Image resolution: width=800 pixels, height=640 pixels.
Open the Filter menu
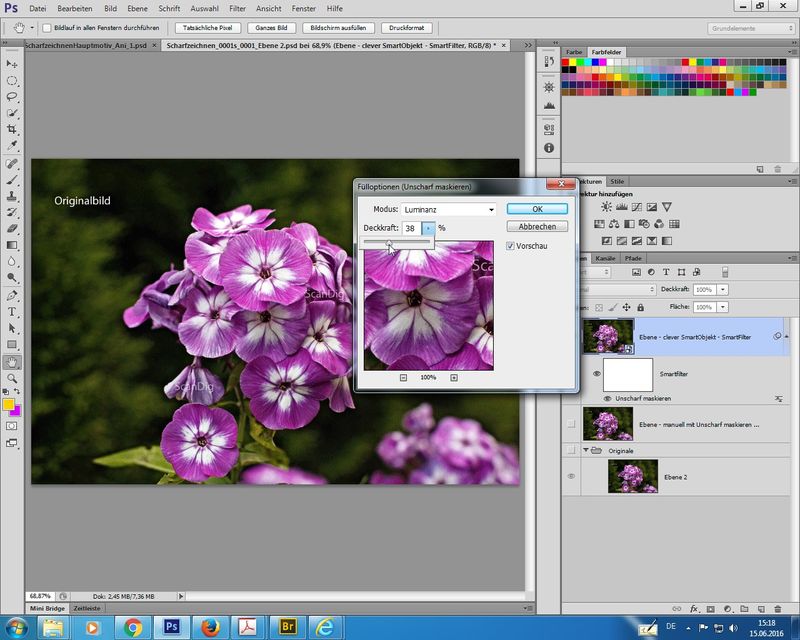pyautogui.click(x=237, y=8)
